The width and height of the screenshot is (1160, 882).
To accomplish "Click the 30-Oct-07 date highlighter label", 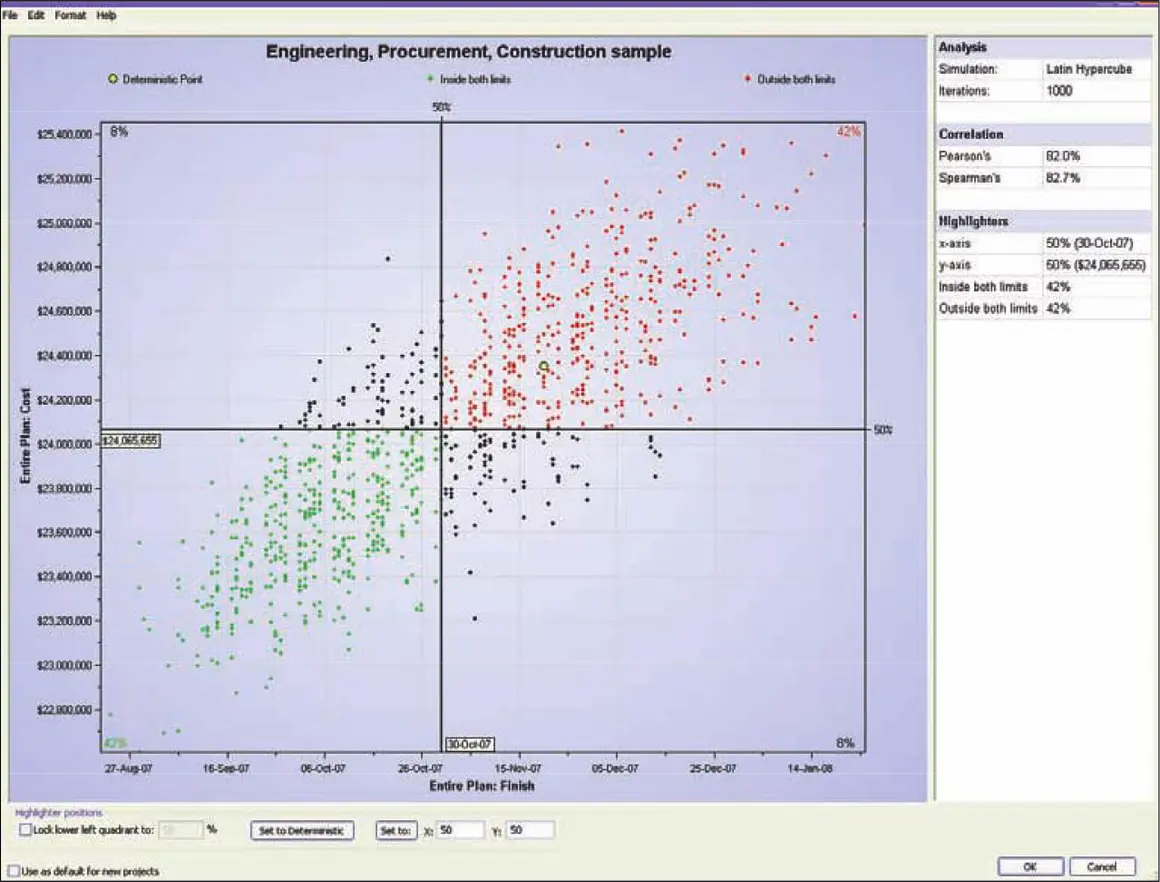I will [x=470, y=744].
